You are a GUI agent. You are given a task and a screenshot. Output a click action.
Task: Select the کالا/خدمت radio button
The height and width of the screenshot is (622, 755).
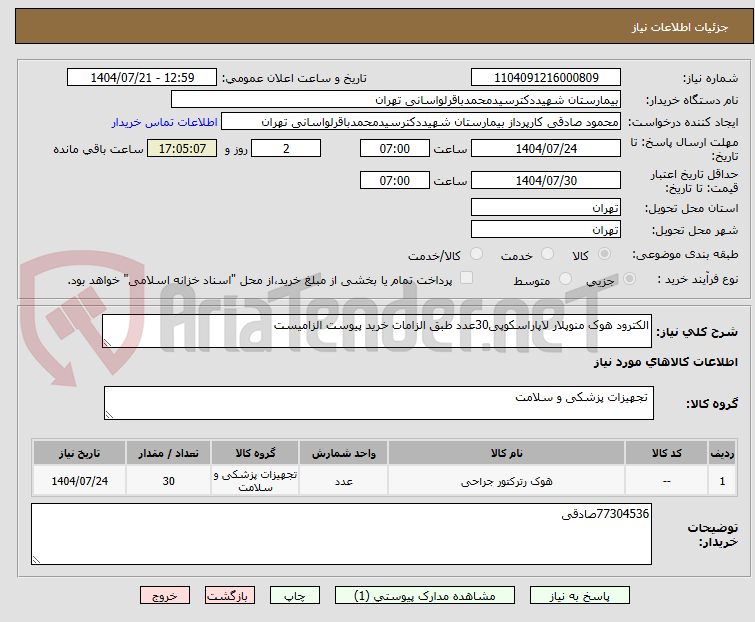pyautogui.click(x=476, y=254)
